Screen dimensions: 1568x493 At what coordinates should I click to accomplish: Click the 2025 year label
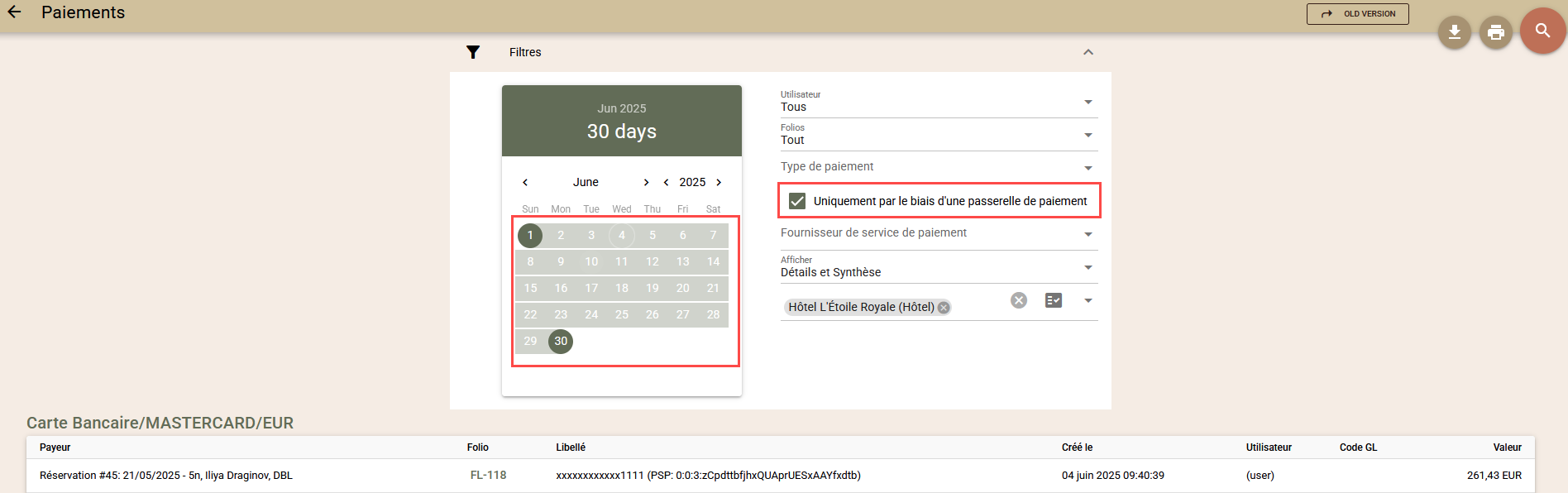click(692, 182)
